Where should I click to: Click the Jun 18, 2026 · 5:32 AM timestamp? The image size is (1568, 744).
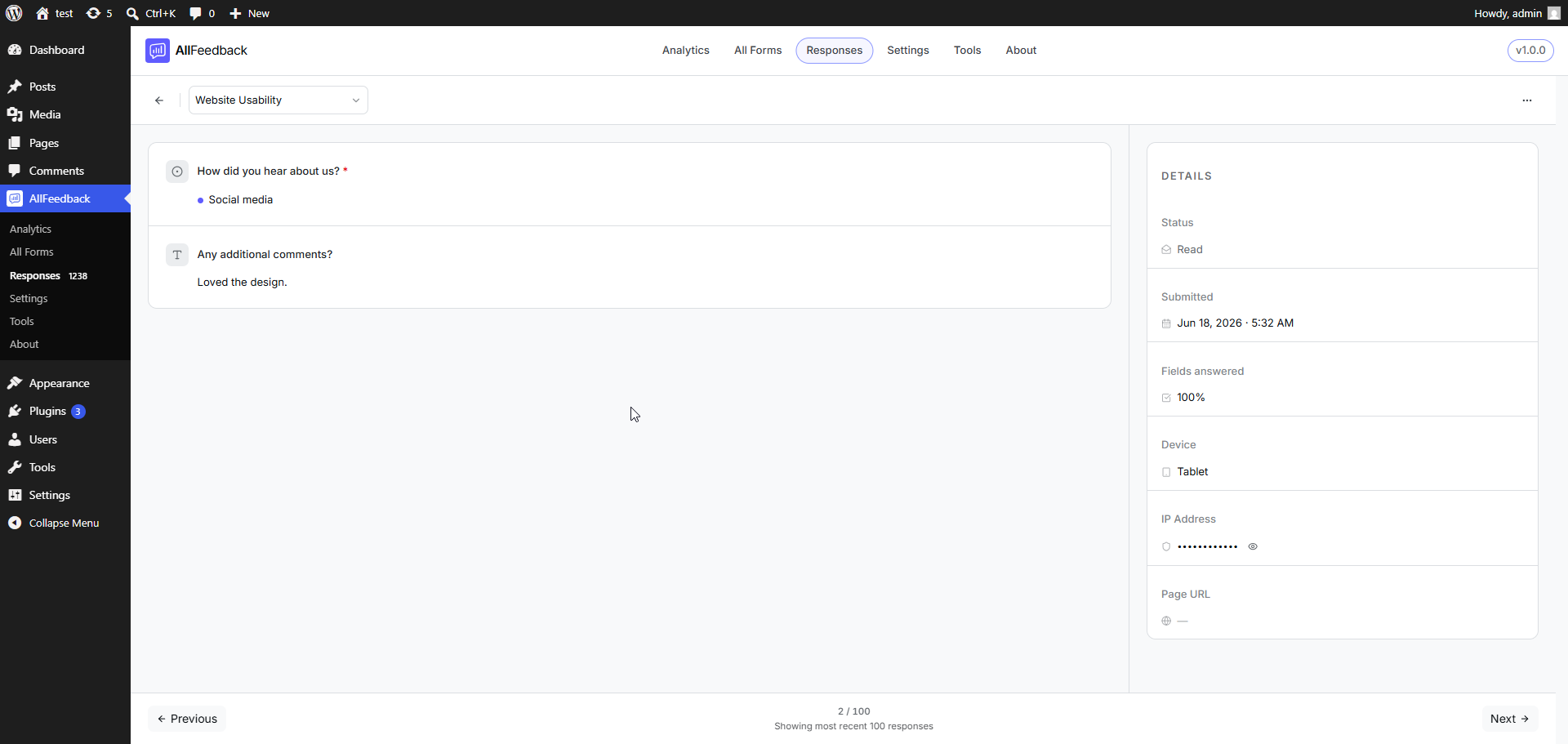[x=1235, y=323]
